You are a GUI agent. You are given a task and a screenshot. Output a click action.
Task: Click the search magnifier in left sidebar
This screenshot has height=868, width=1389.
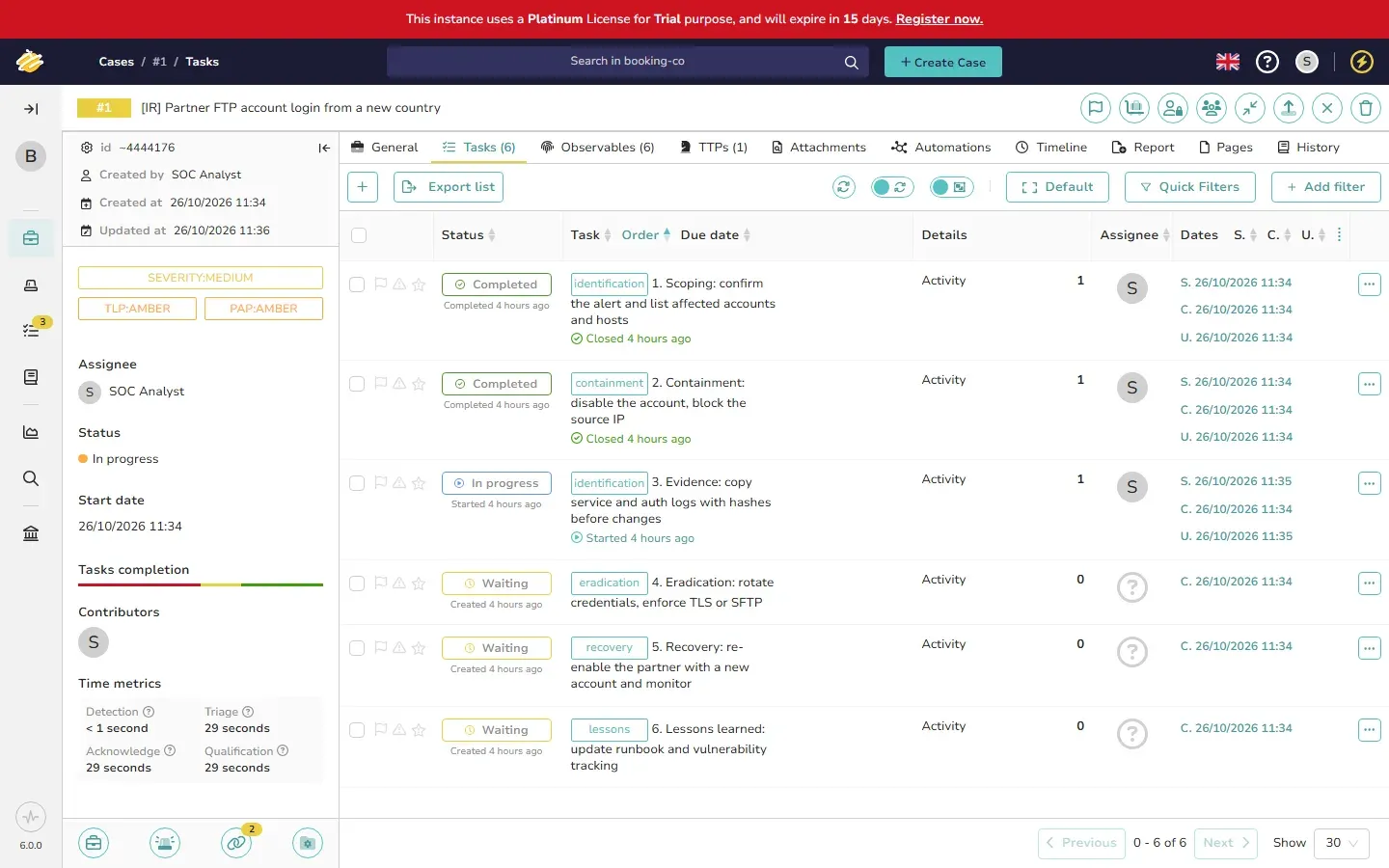tap(31, 478)
